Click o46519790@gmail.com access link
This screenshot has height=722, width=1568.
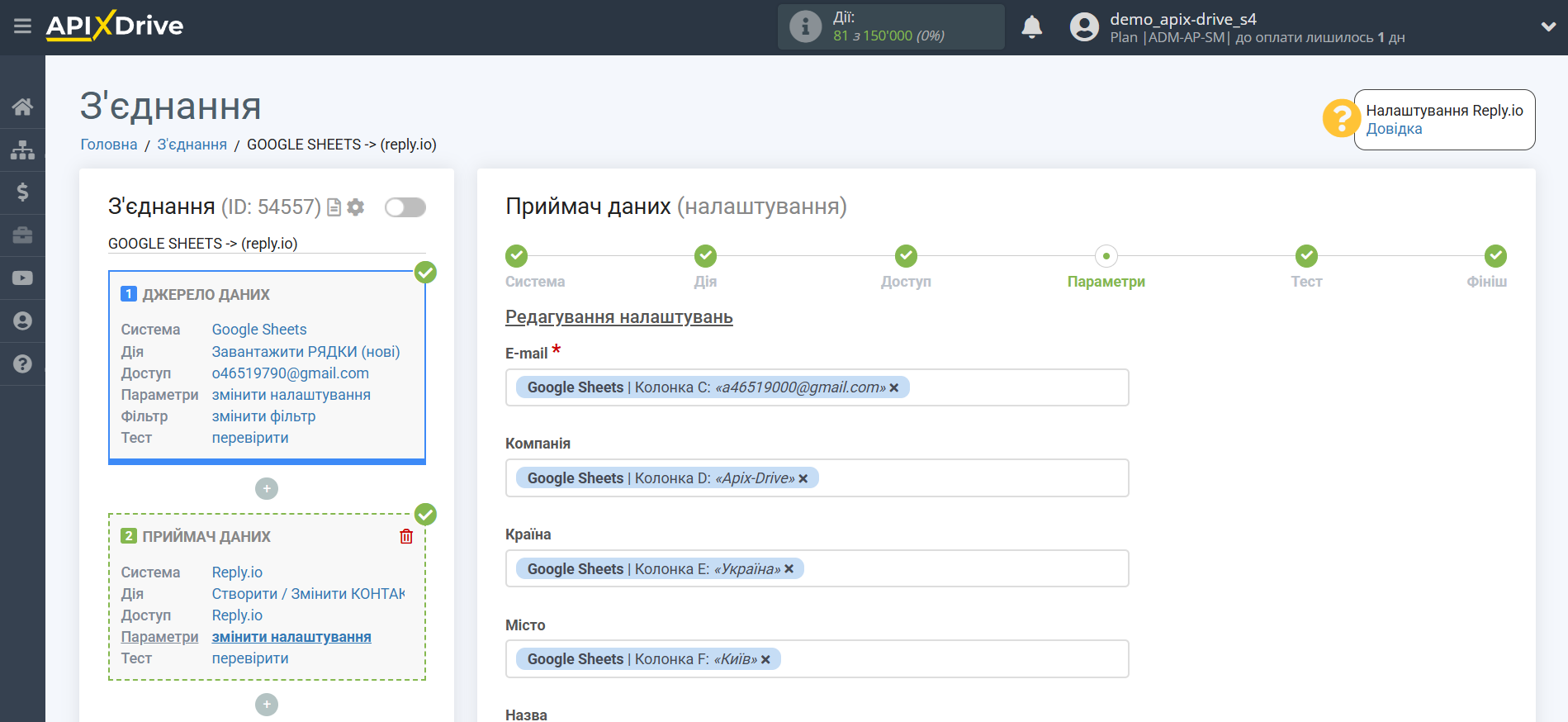pyautogui.click(x=291, y=373)
